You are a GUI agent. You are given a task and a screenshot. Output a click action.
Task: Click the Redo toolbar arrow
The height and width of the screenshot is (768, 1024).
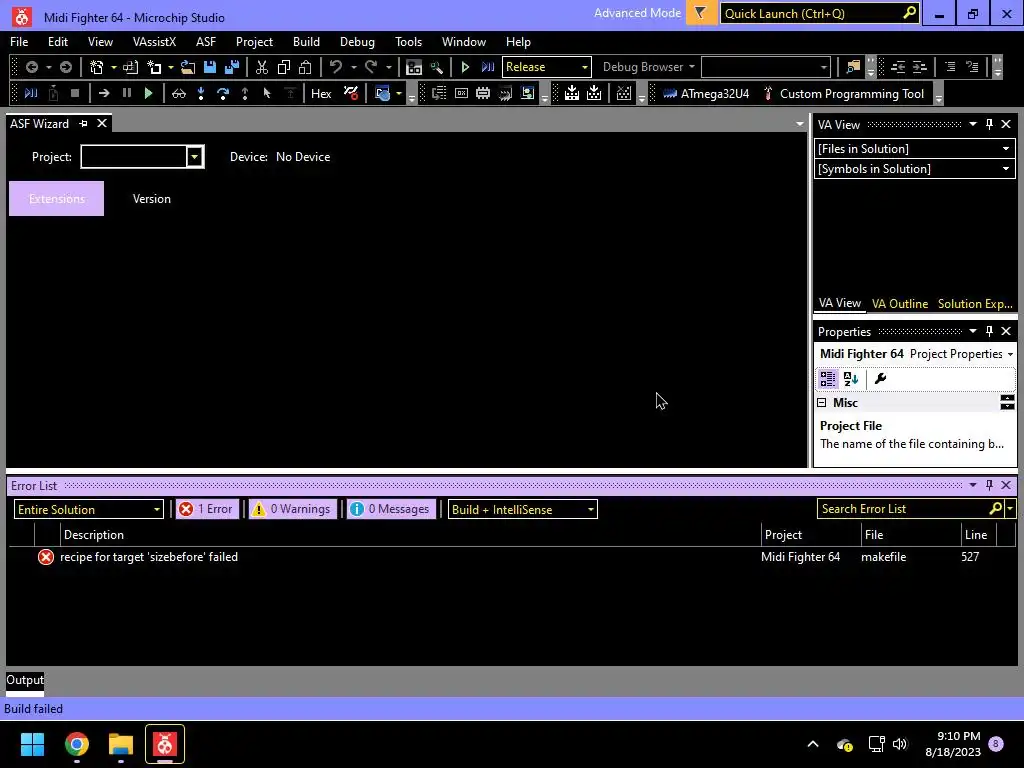(371, 67)
